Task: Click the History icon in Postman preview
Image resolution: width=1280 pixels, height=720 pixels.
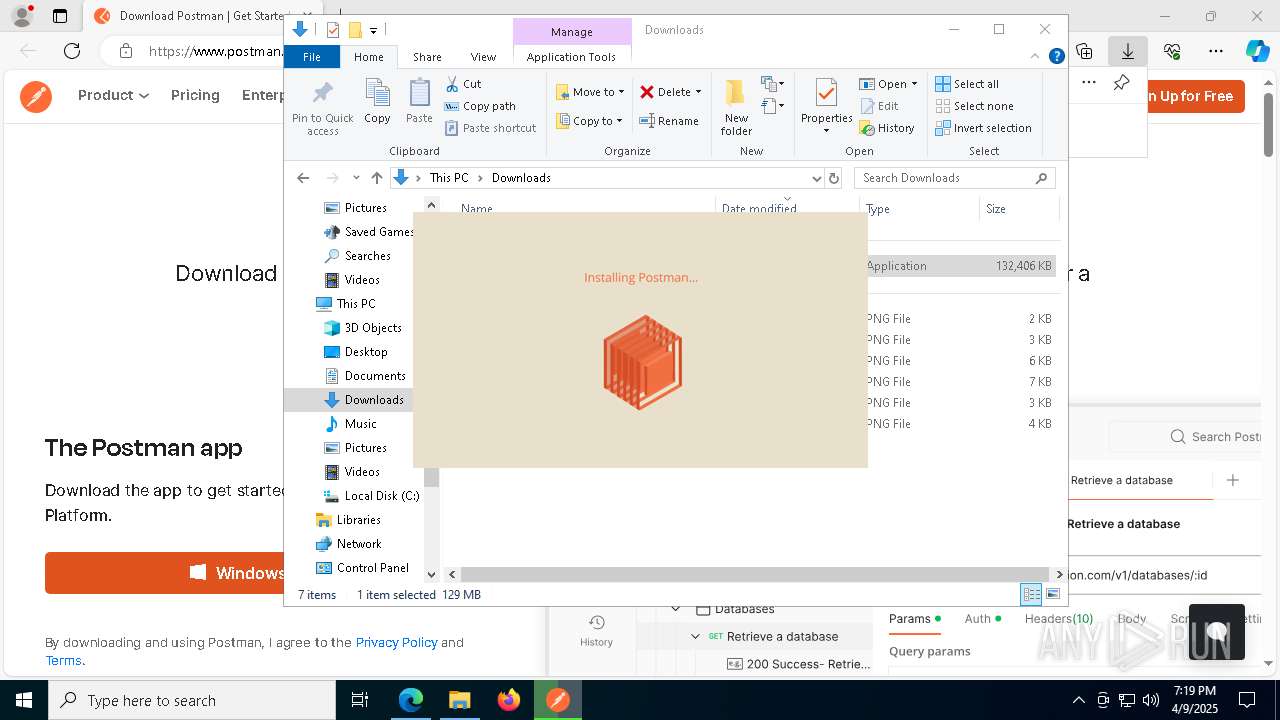Action: coord(597,622)
